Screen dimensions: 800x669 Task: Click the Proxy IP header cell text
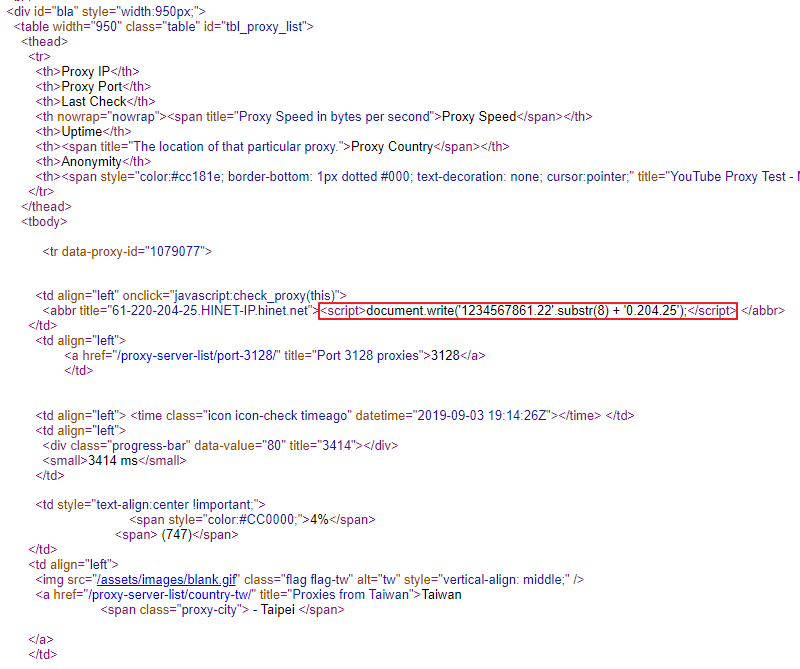click(86, 71)
